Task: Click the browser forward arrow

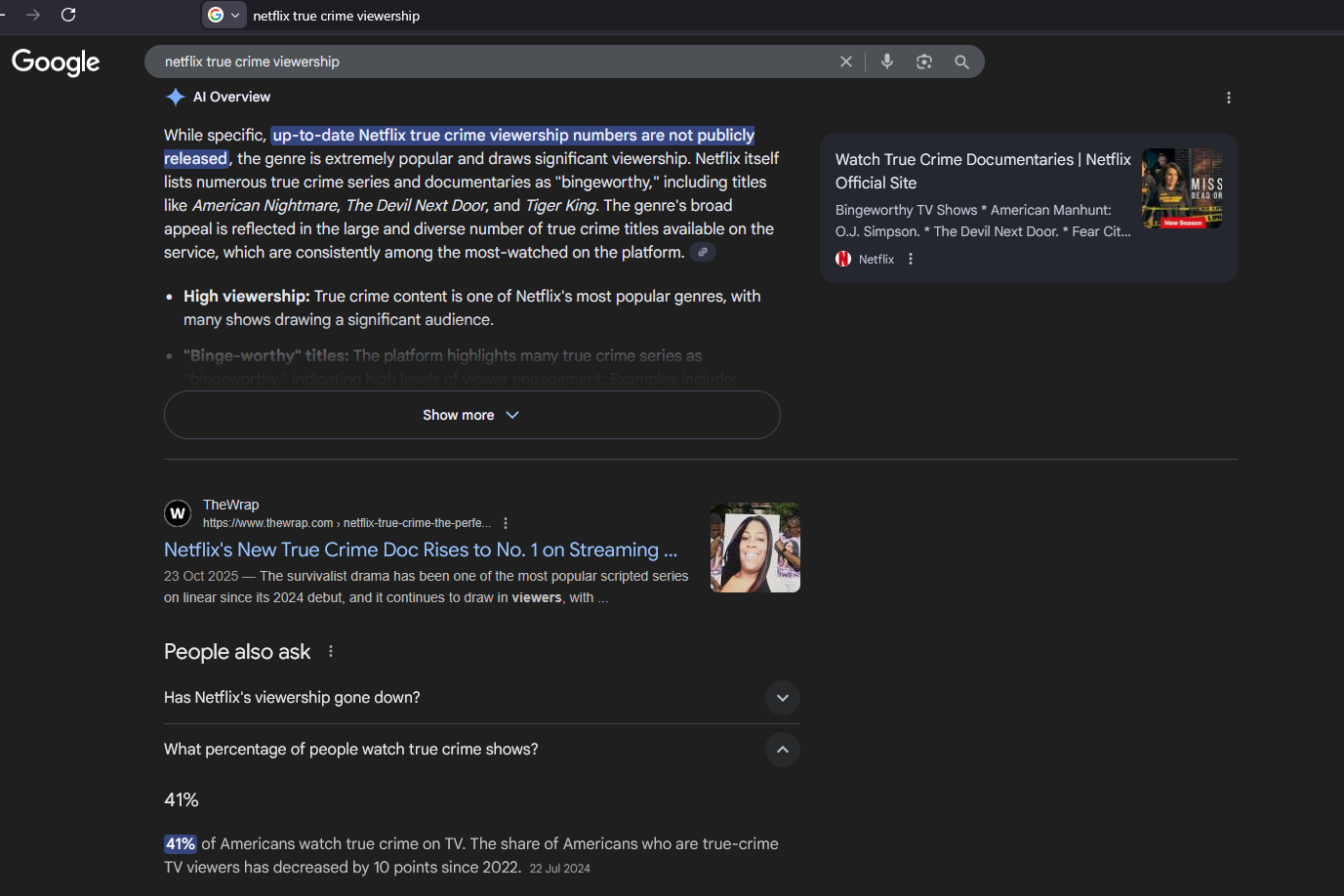Action: [33, 15]
